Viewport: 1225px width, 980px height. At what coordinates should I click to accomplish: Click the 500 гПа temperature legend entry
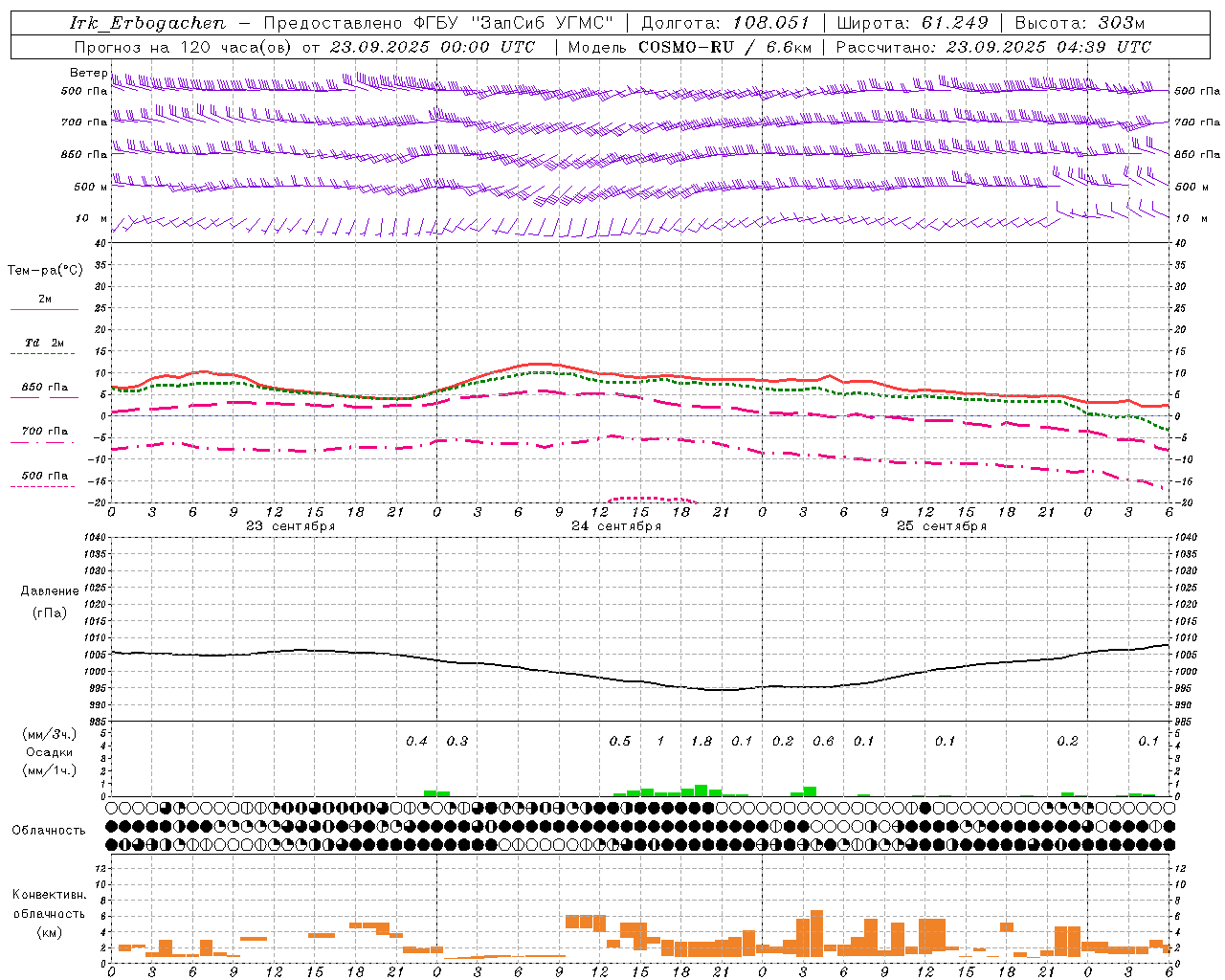[x=45, y=475]
